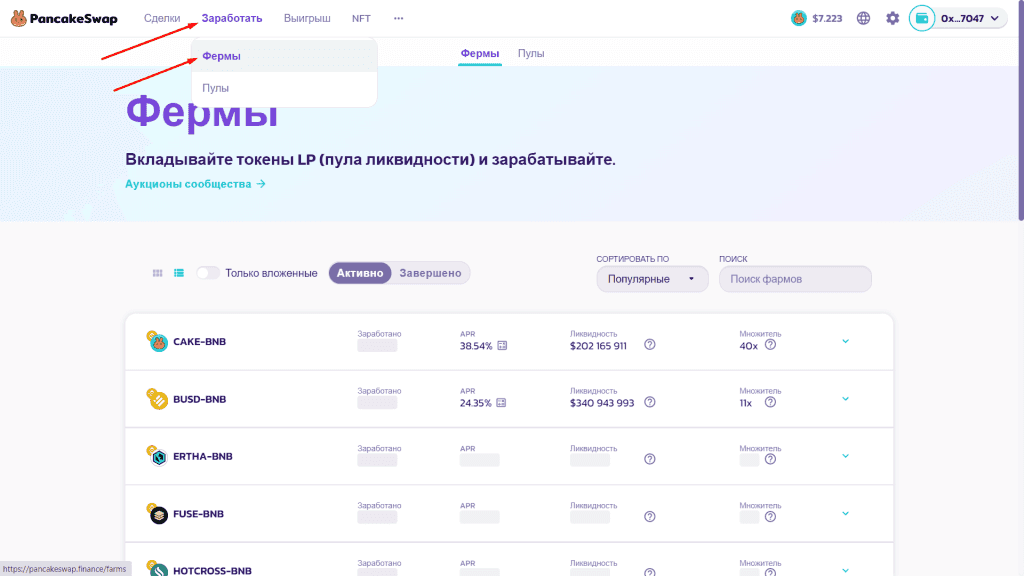Open the CAKE price token icon
1024x576 pixels.
798,18
